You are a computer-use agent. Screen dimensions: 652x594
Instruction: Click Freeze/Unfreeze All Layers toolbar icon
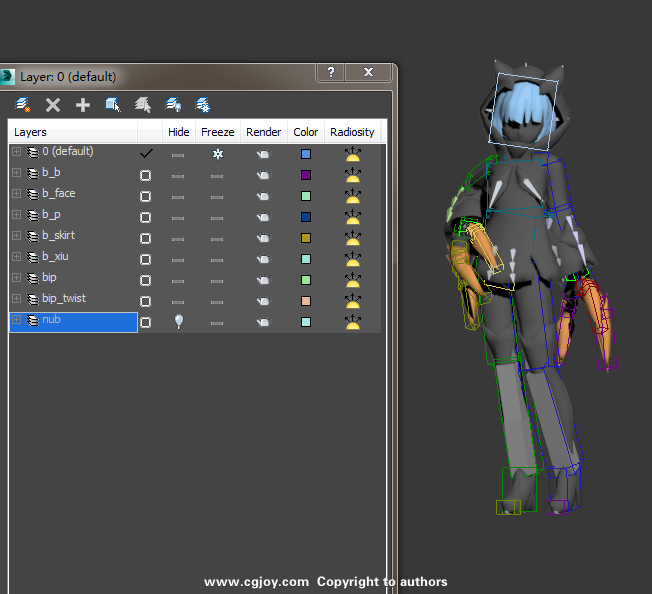point(203,104)
